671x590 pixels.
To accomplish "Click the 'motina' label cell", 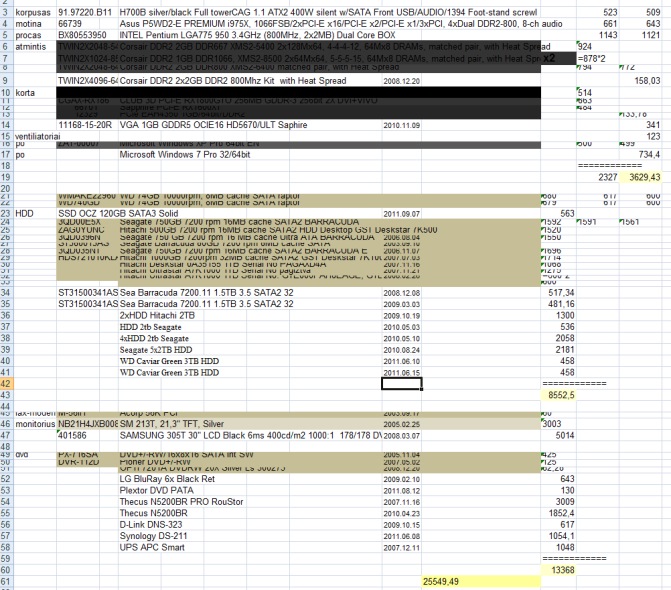I will (x=34, y=24).
